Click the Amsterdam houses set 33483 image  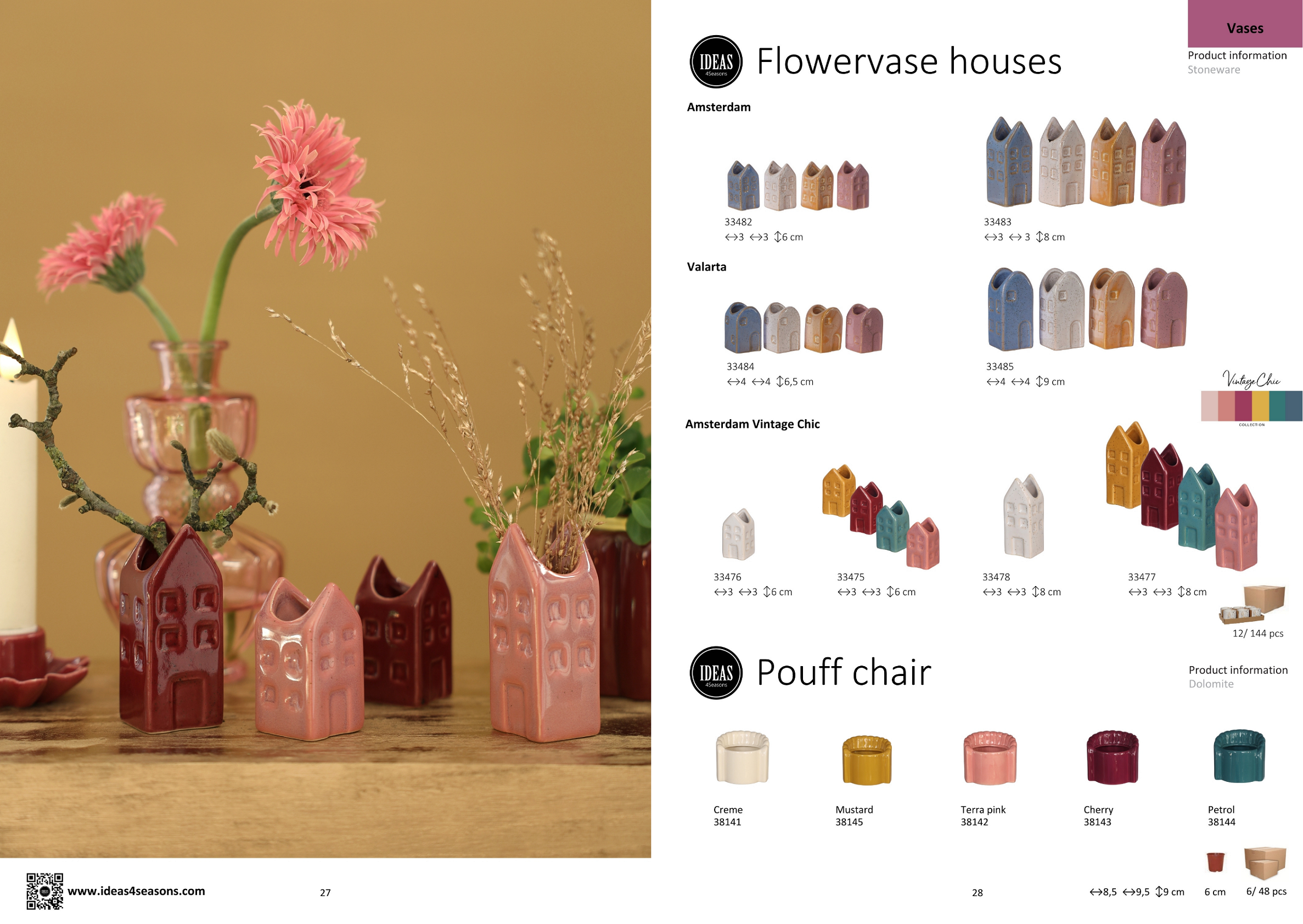tap(1086, 161)
